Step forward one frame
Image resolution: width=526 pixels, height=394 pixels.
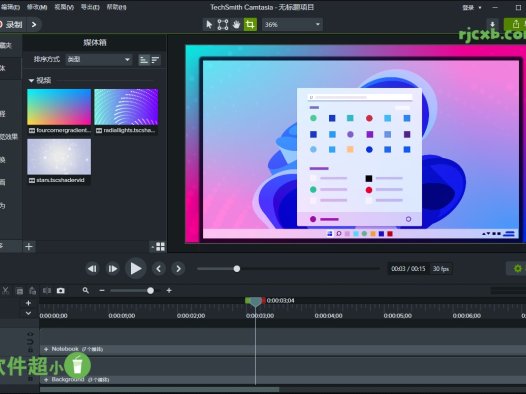tap(112, 269)
